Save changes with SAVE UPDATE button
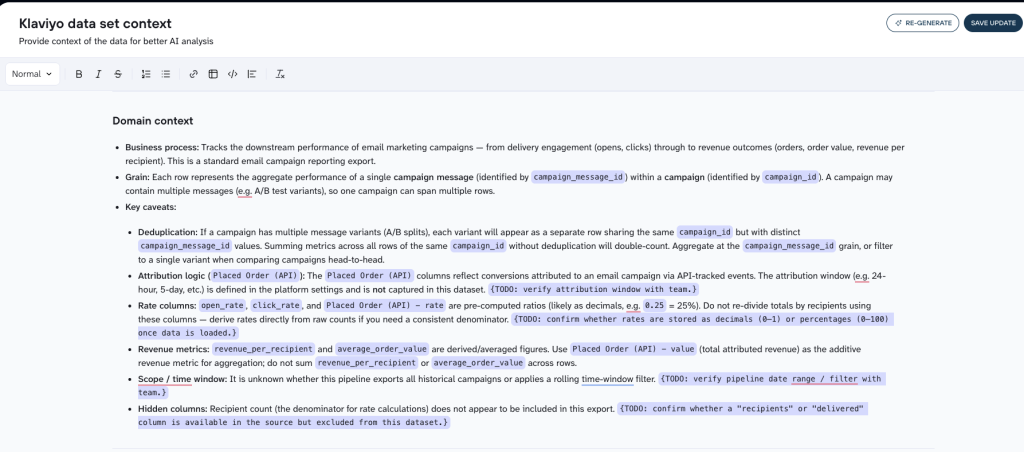The height and width of the screenshot is (452, 1024). click(x=993, y=23)
